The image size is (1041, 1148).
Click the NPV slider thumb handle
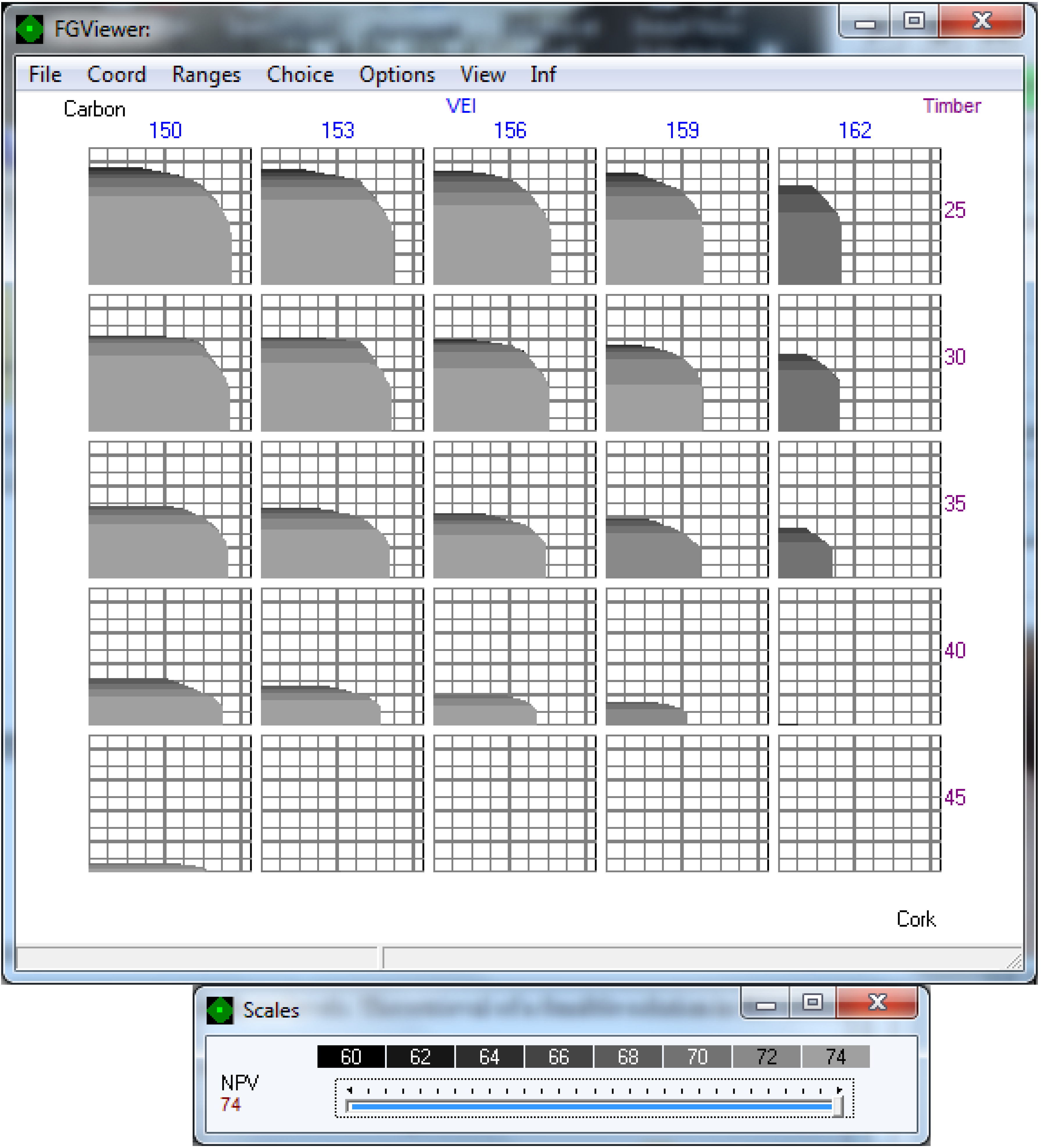tap(837, 1107)
